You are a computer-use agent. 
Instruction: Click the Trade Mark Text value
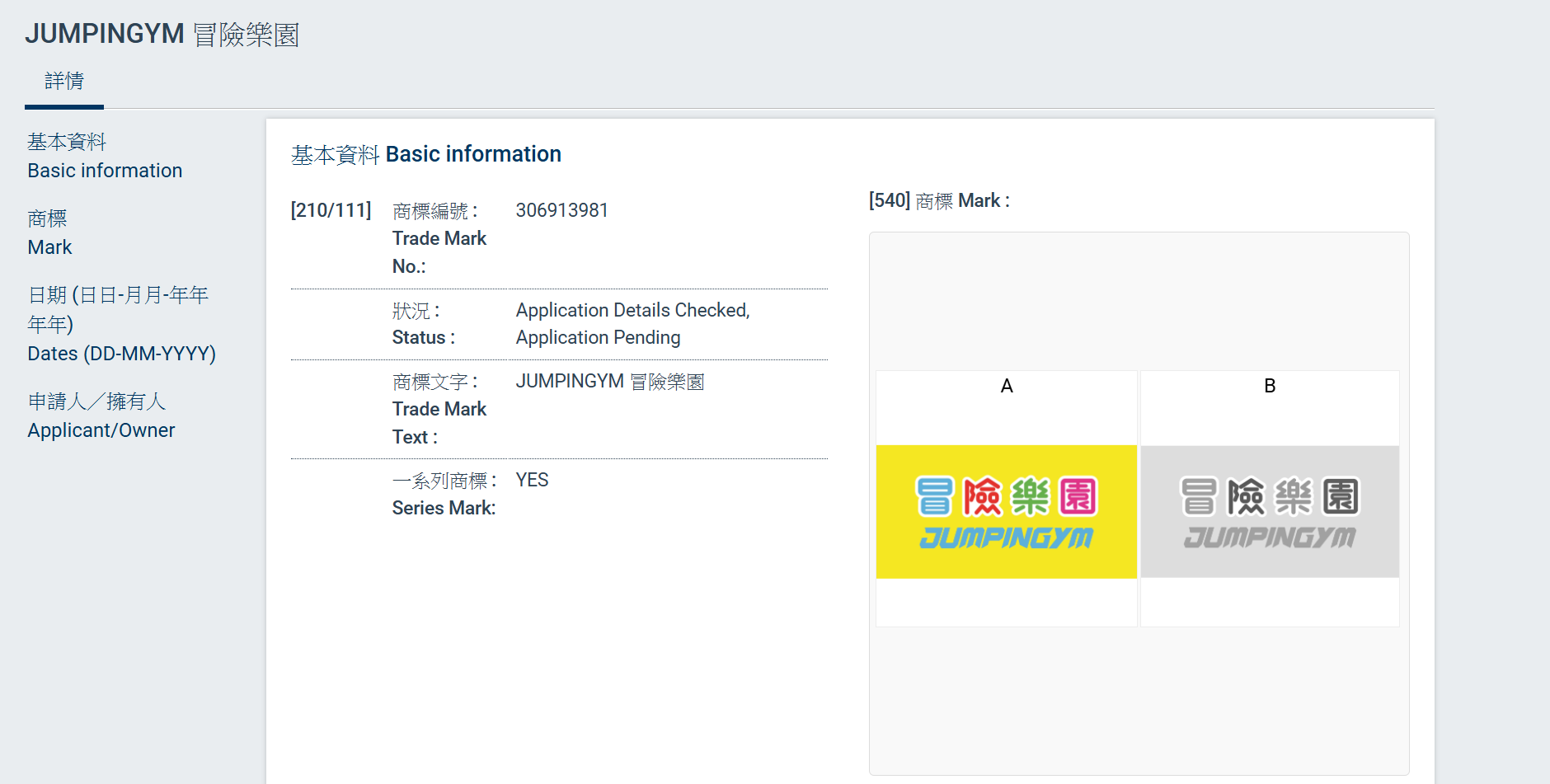(608, 381)
